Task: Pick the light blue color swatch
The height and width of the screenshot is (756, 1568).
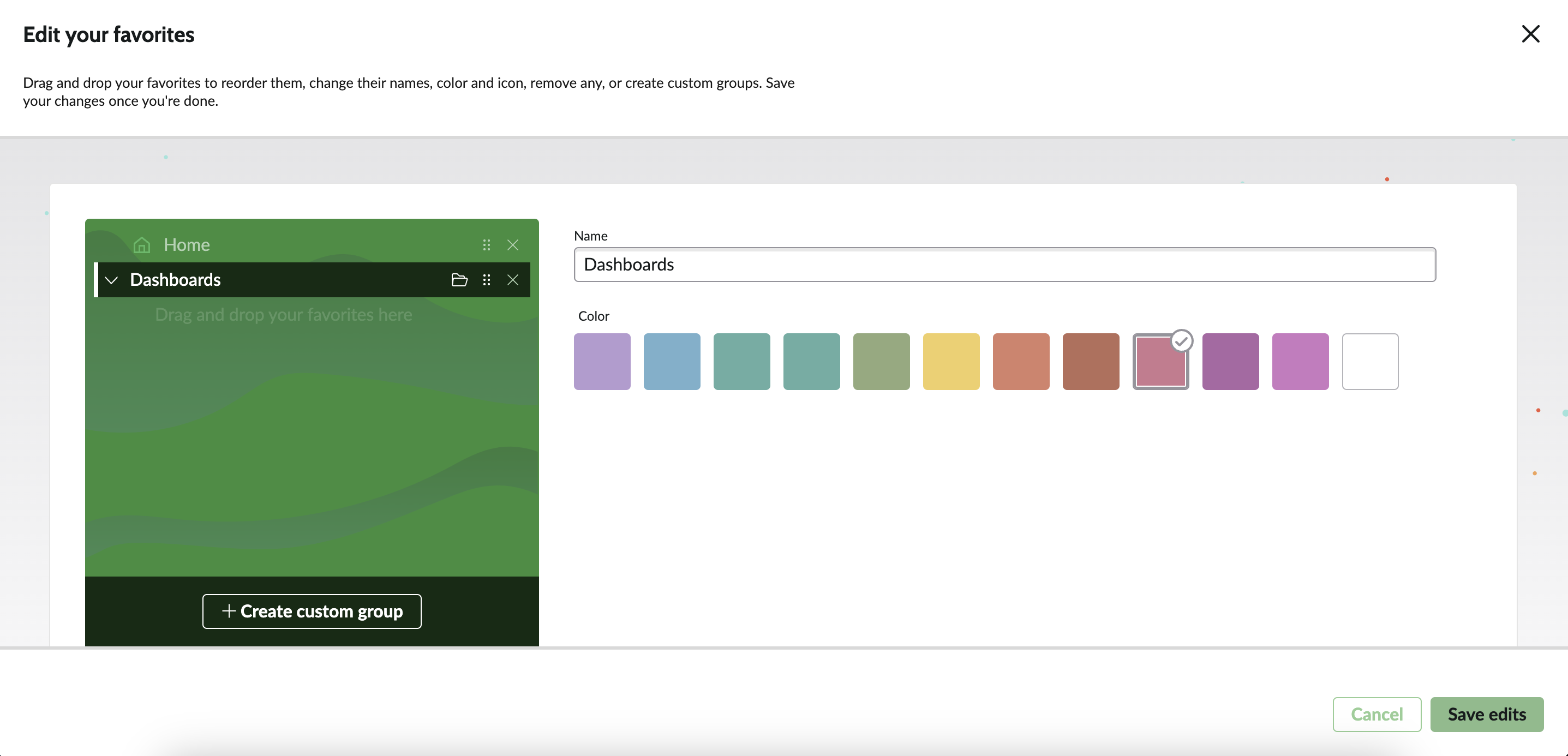Action: pos(672,362)
